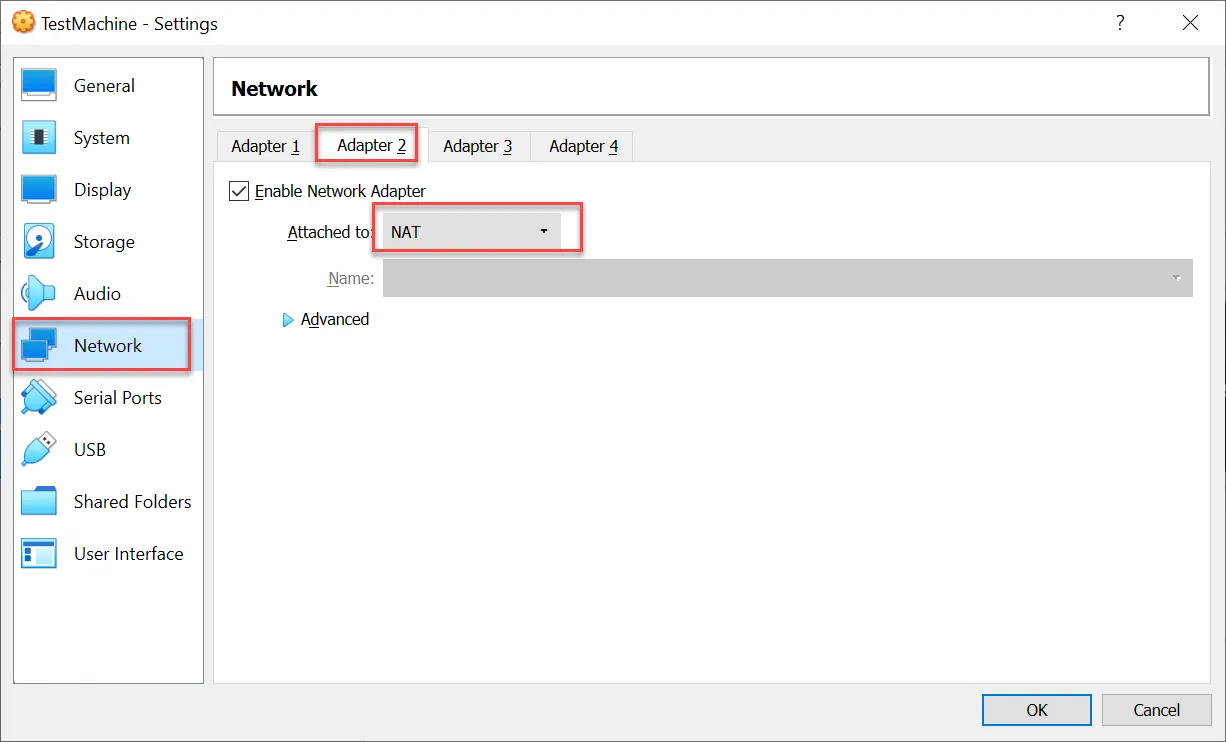Open the greyed Name combo box
Viewport: 1226px width, 742px height.
coord(788,278)
